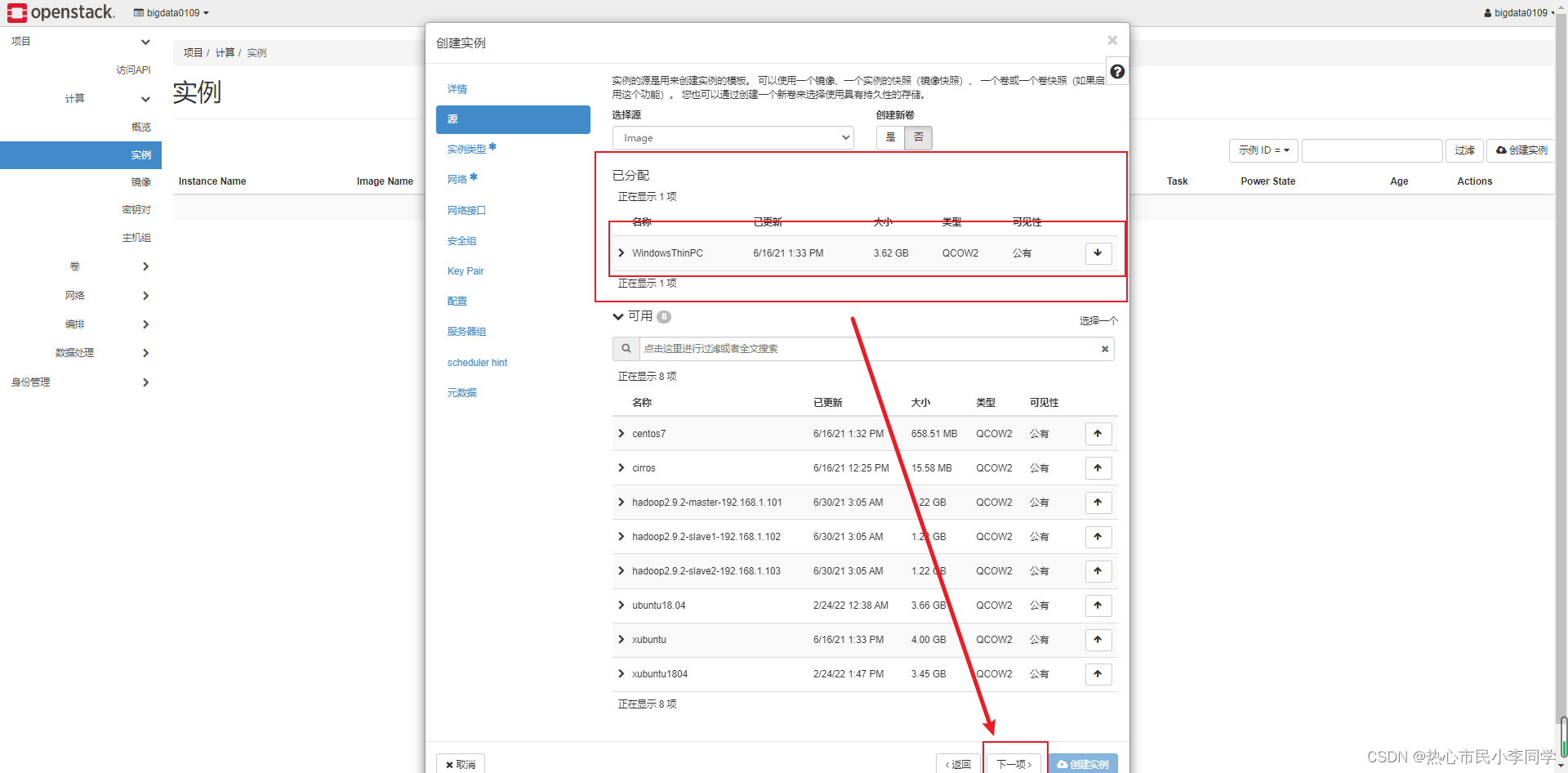The width and height of the screenshot is (1568, 773).
Task: Expand xubuntu1804 row details
Action: (621, 674)
